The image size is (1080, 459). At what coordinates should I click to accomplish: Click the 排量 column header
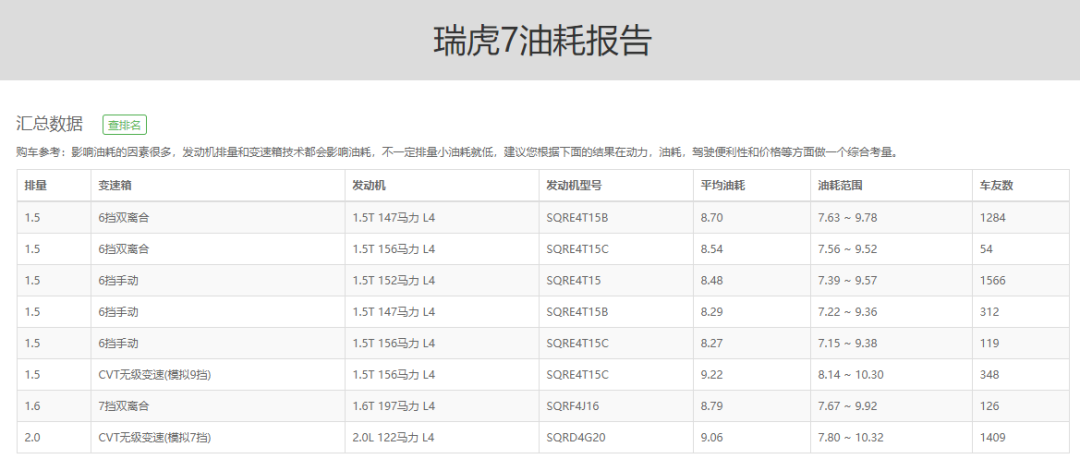click(x=36, y=185)
